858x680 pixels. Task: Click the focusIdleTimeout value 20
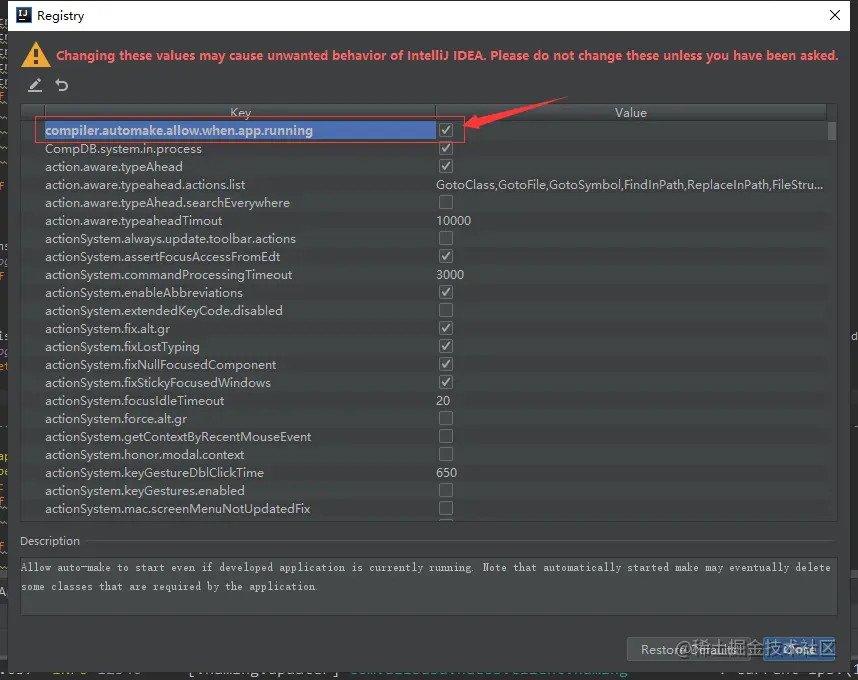click(443, 401)
